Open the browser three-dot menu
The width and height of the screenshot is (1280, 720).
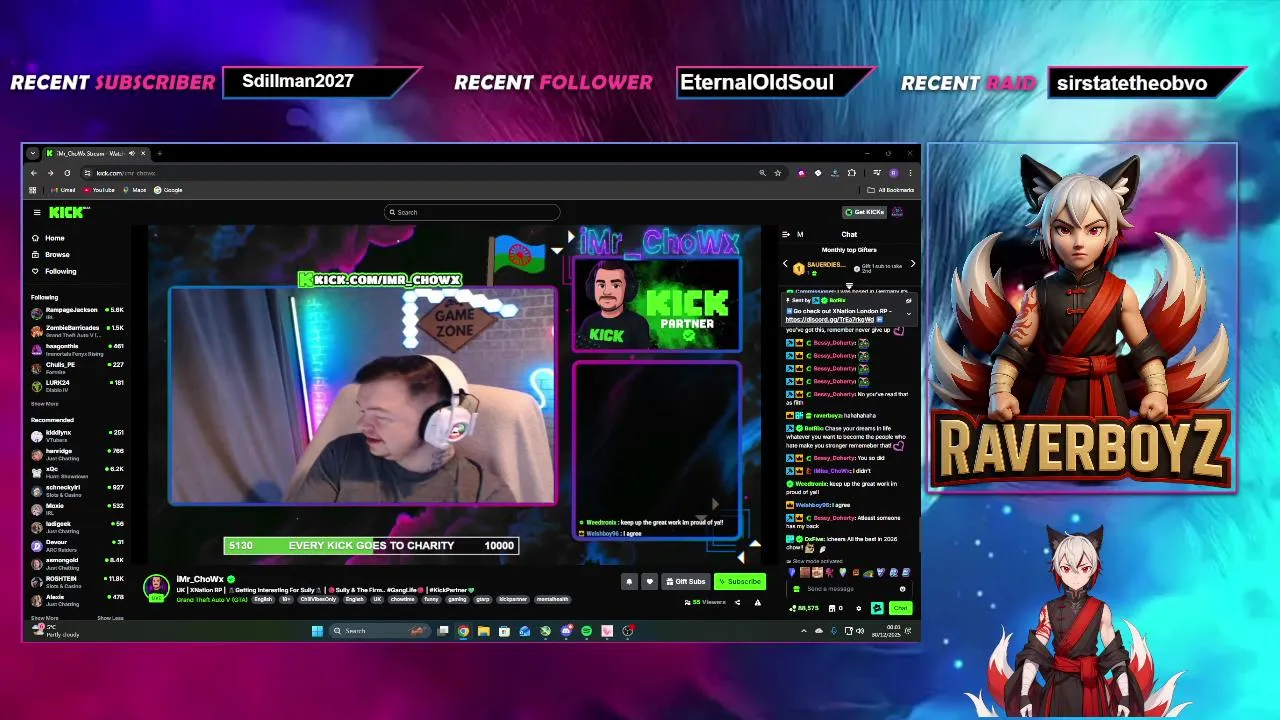(x=909, y=173)
